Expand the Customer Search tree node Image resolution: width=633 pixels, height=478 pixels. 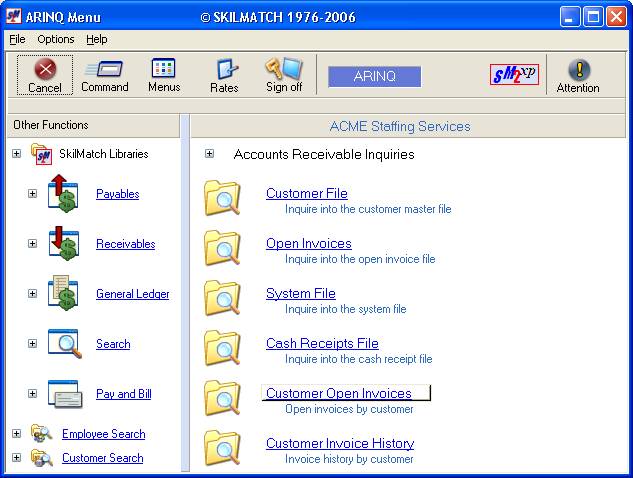[17, 457]
